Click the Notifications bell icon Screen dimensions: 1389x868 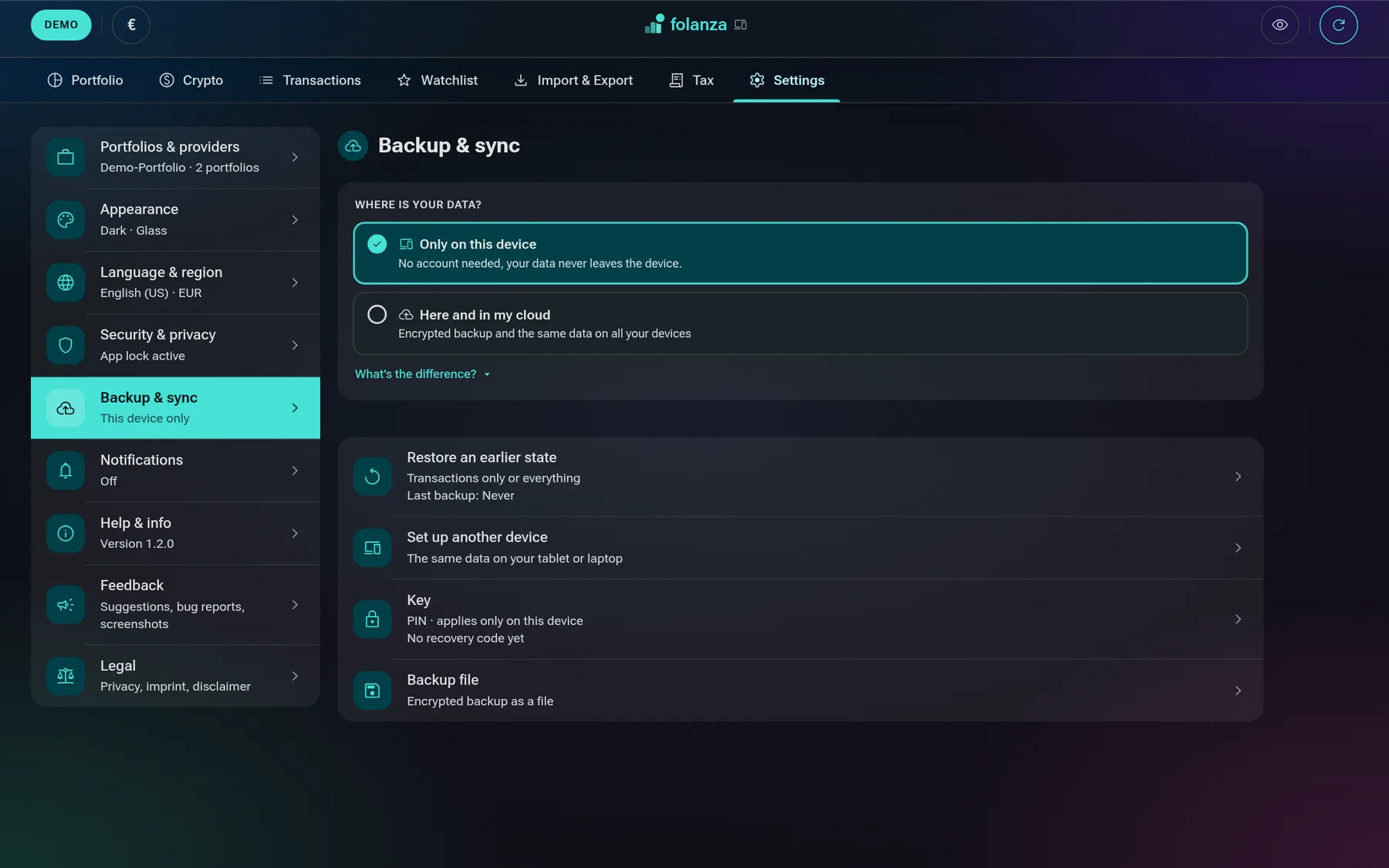click(66, 471)
